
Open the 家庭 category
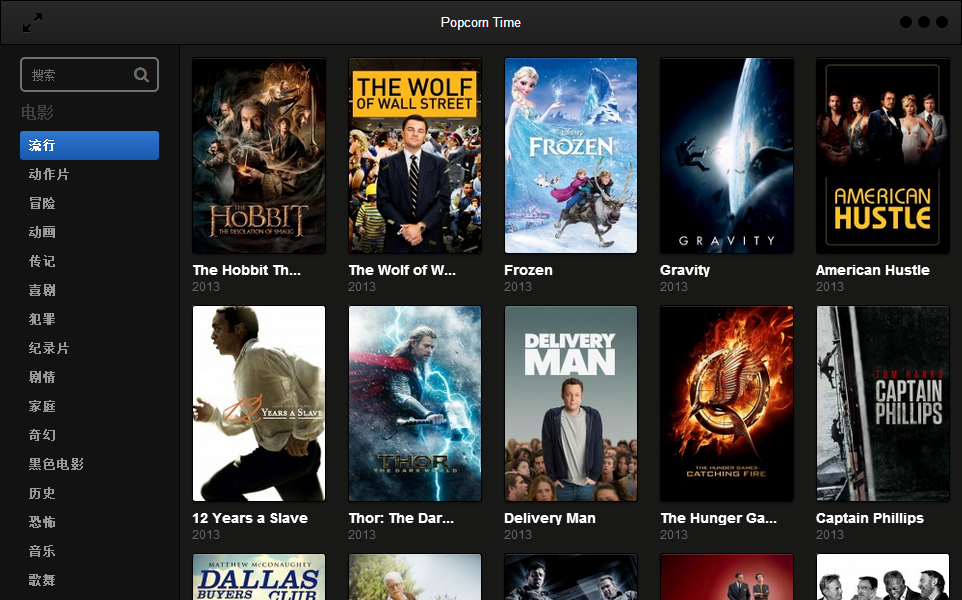coord(42,406)
